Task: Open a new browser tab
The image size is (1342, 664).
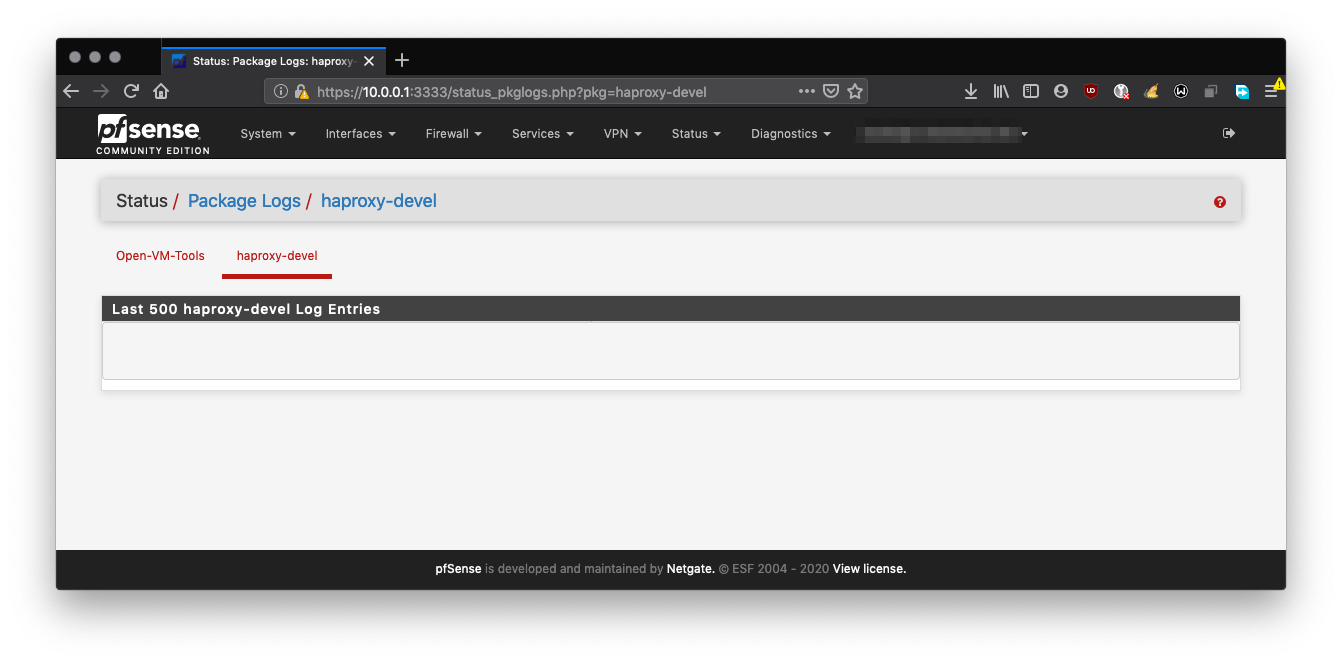Action: (x=402, y=60)
